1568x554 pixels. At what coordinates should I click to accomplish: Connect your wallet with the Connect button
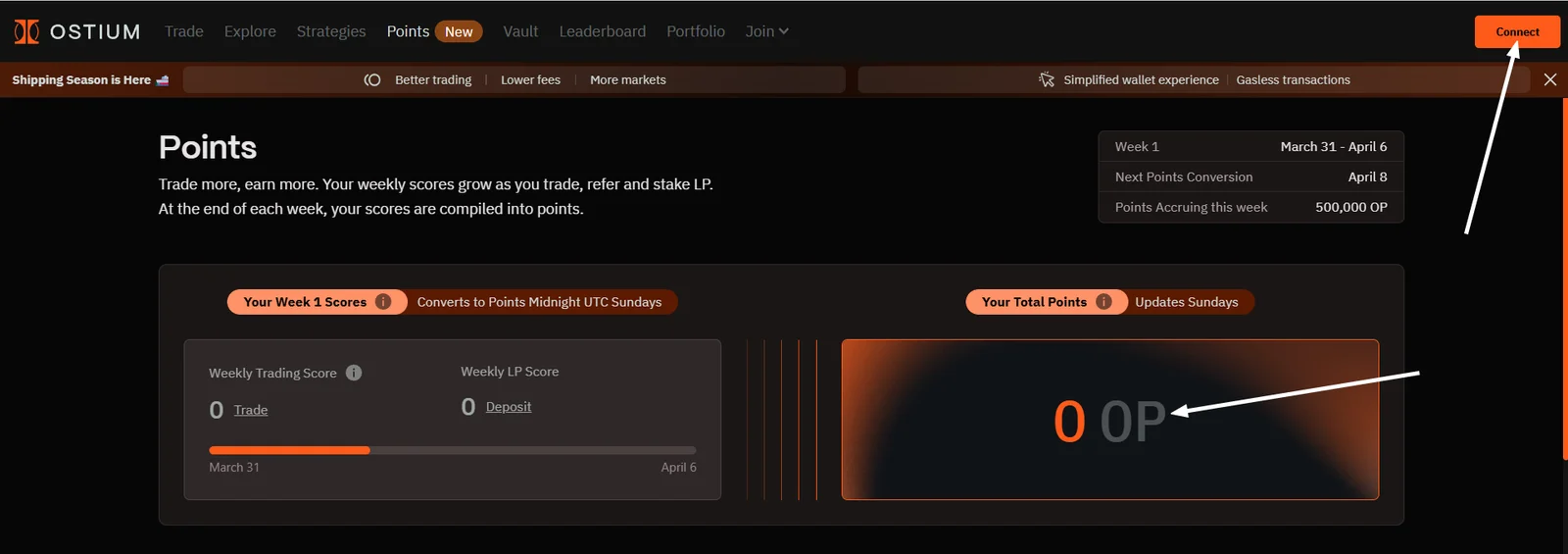[1517, 31]
